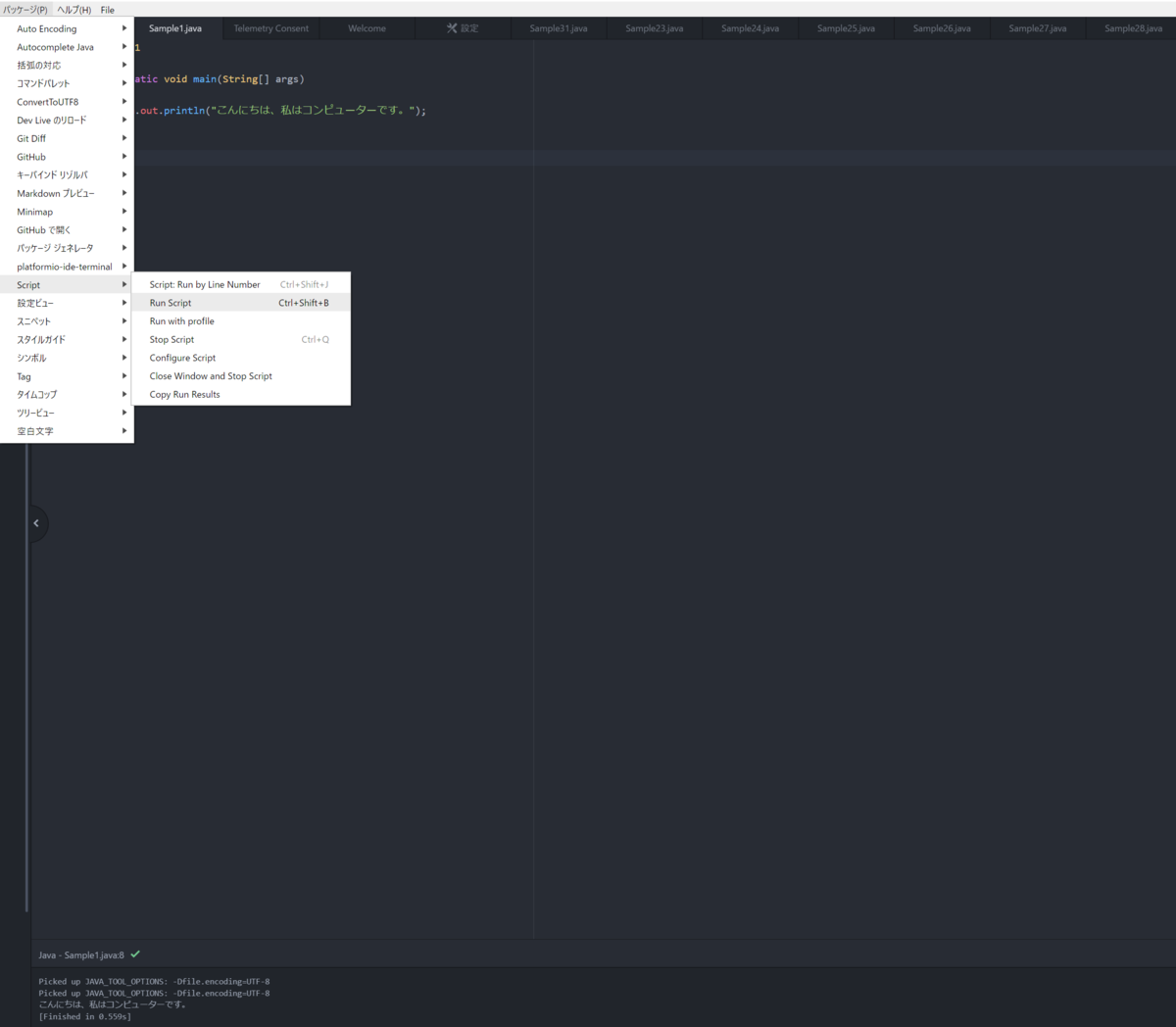Open シンボル submenu

pos(67,358)
